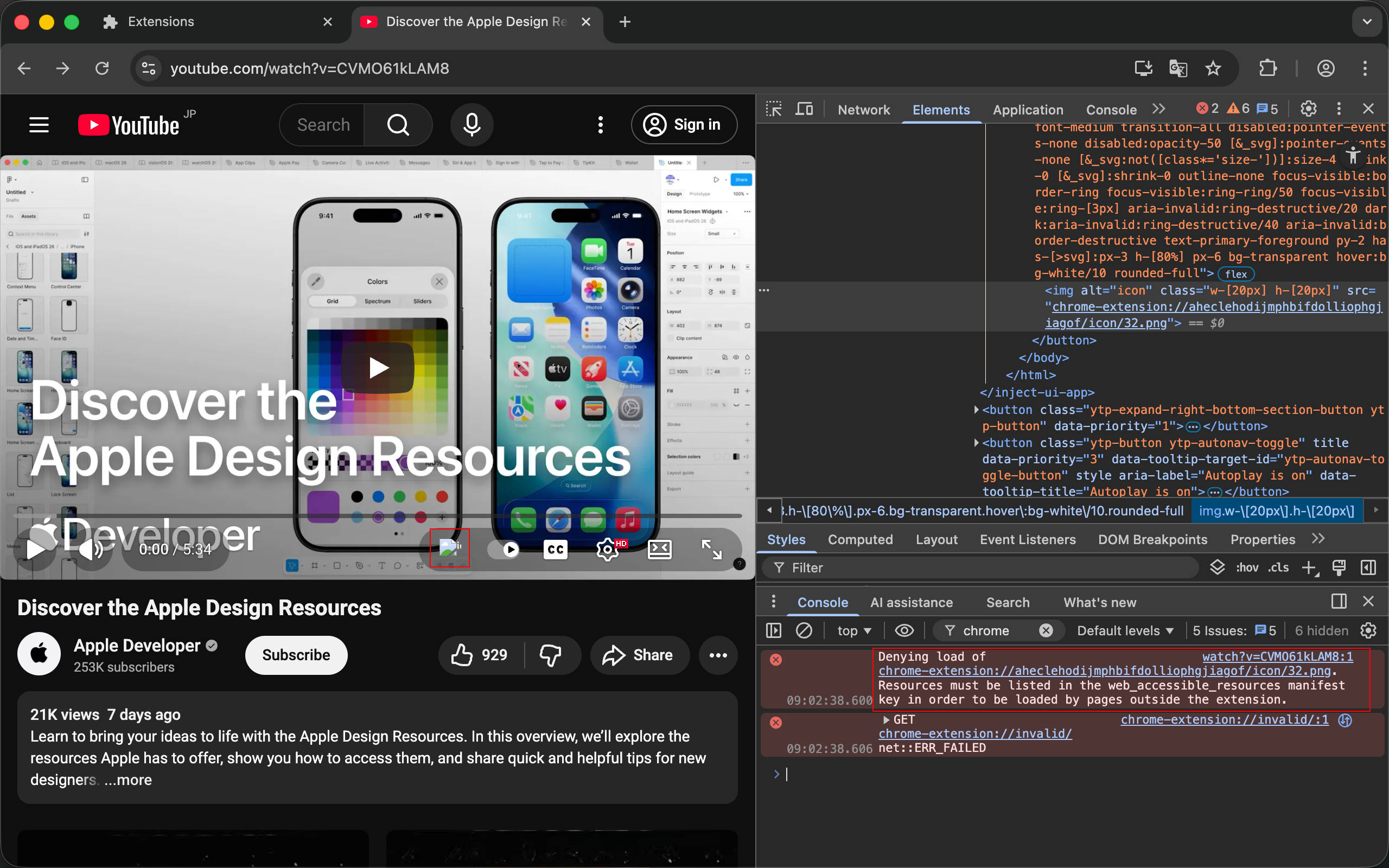Toggle device toolbar in DevTools
1389x868 pixels.
[x=804, y=109]
